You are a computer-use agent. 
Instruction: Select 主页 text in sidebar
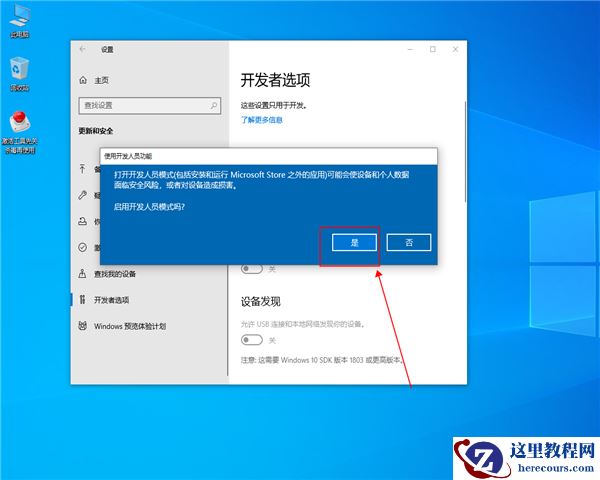tap(101, 80)
